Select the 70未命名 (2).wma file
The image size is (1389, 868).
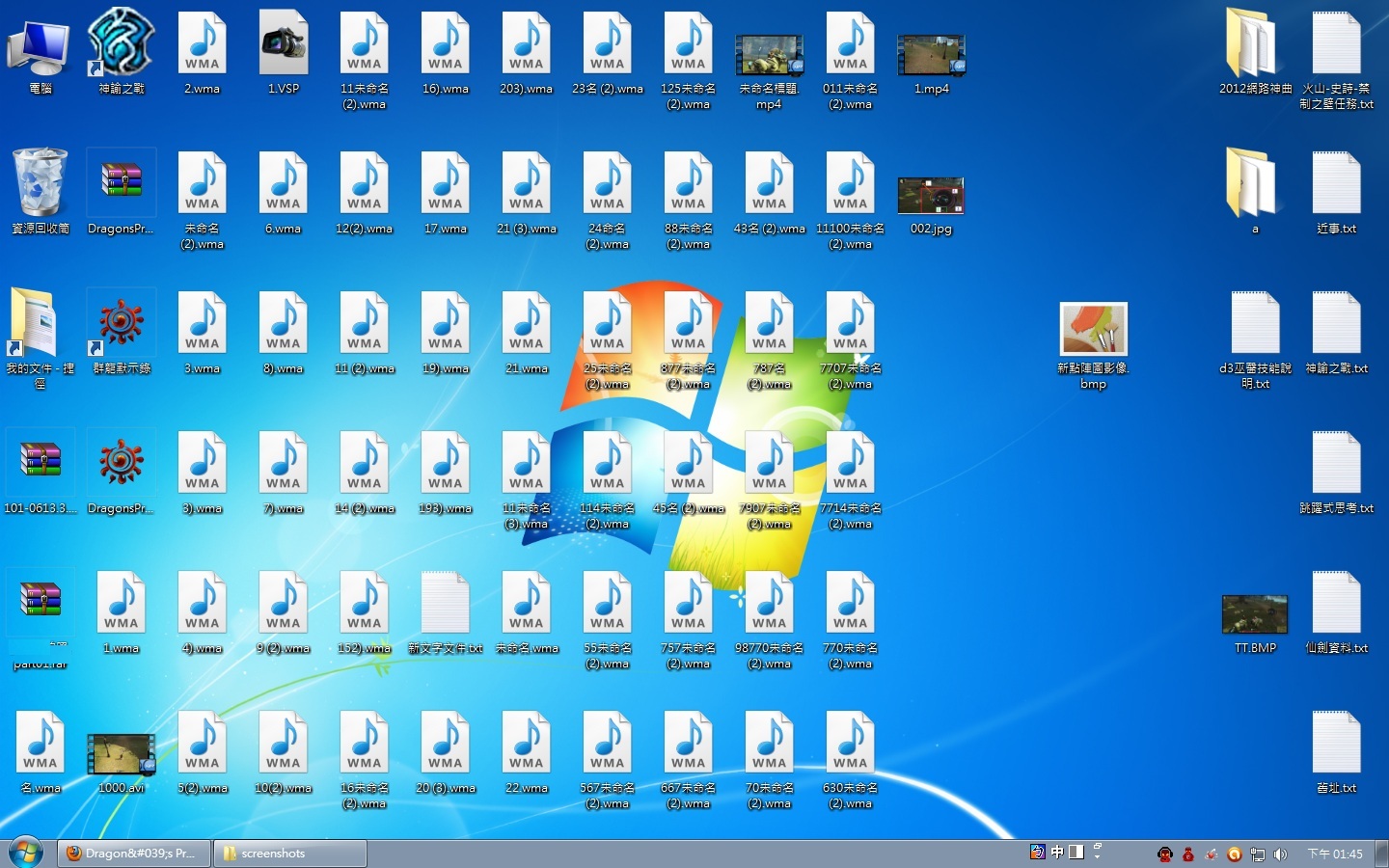(770, 760)
